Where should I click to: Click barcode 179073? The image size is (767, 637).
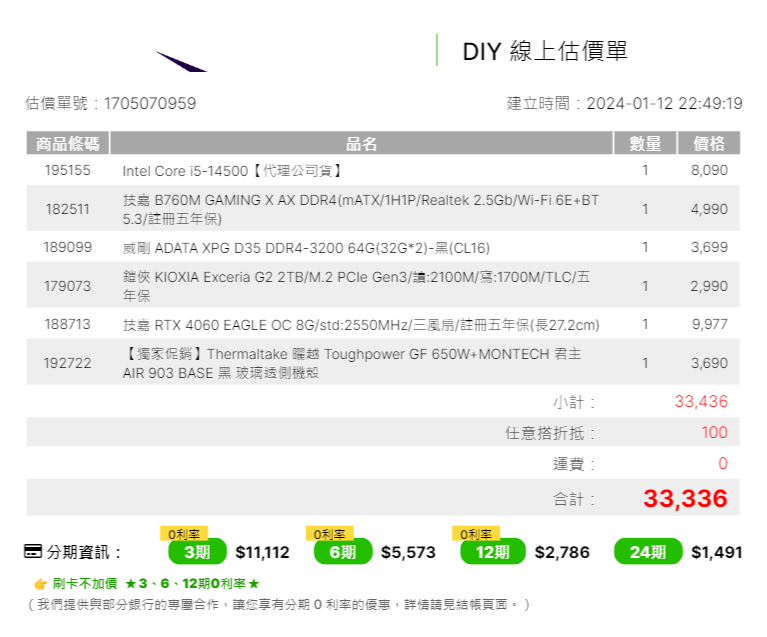pyautogui.click(x=68, y=286)
